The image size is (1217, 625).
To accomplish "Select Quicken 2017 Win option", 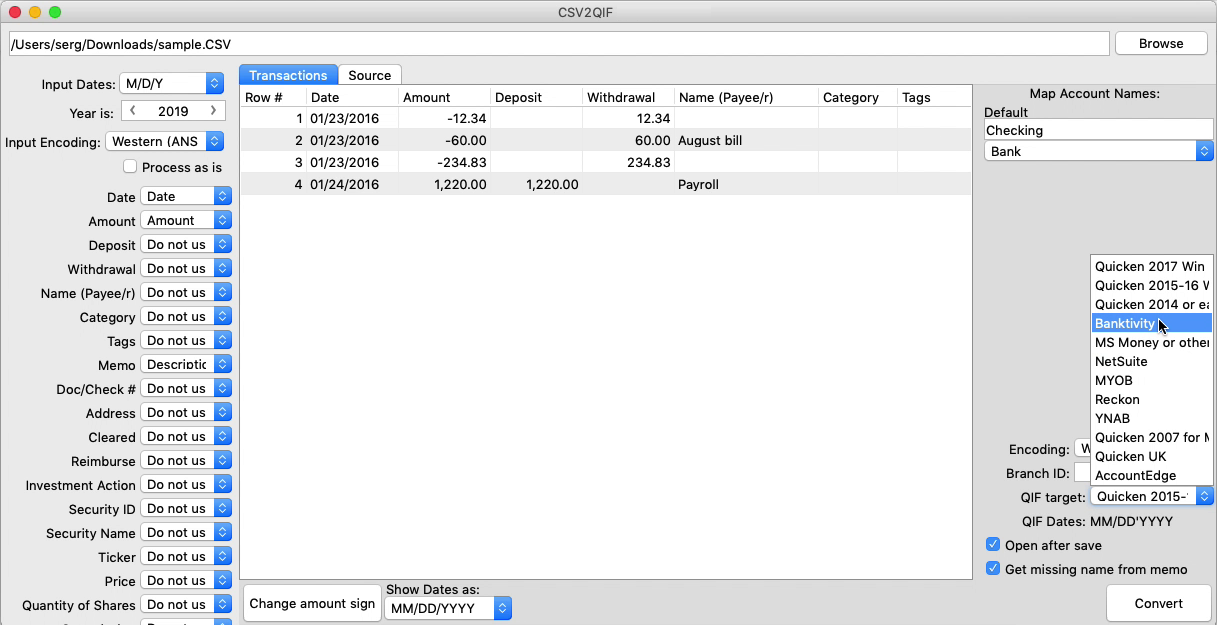I will (1151, 267).
